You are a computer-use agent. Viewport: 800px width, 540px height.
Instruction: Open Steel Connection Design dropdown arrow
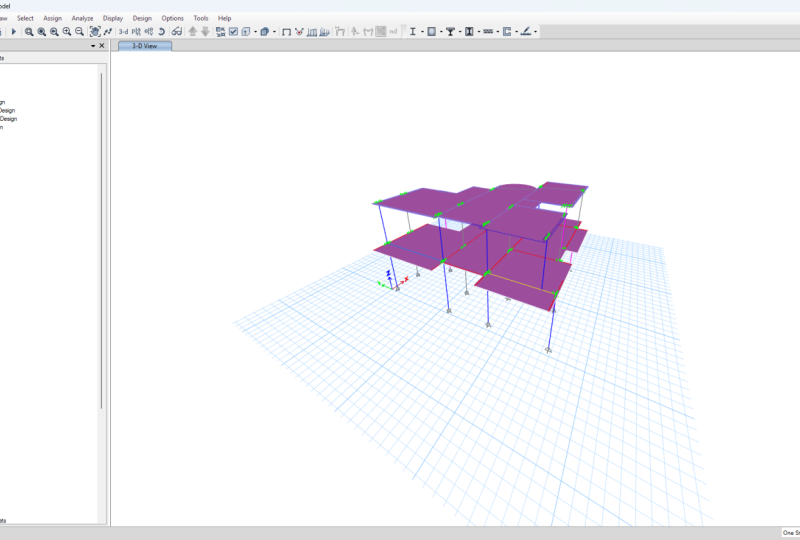point(535,32)
